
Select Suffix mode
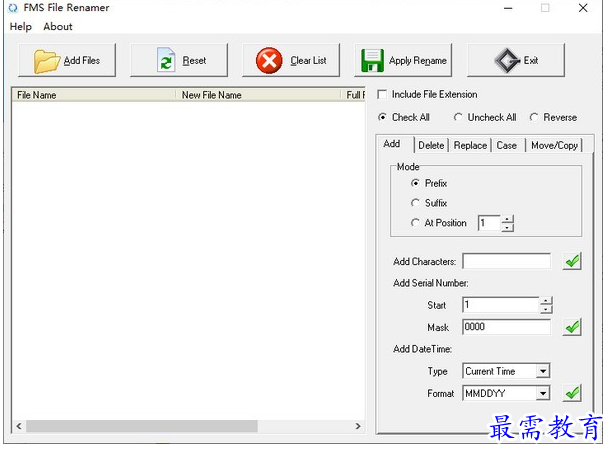415,203
